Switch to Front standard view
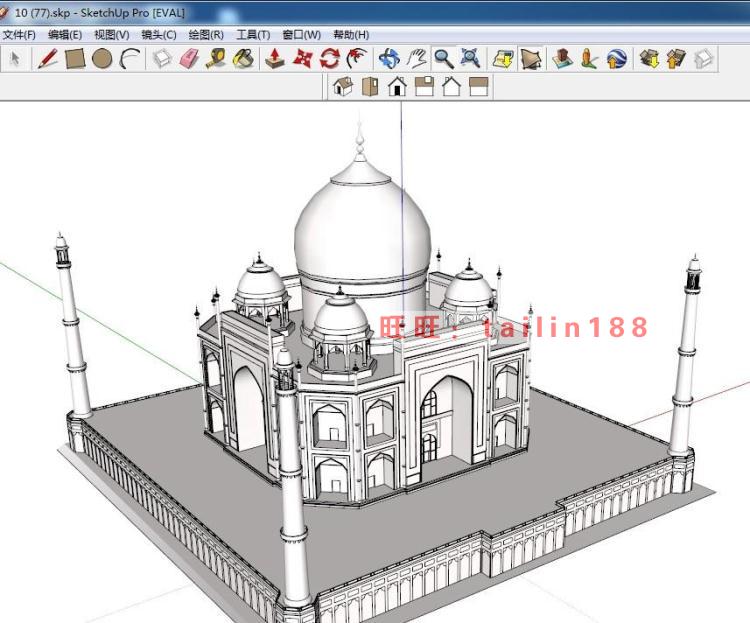Screen dimensions: 750x623 [397, 87]
